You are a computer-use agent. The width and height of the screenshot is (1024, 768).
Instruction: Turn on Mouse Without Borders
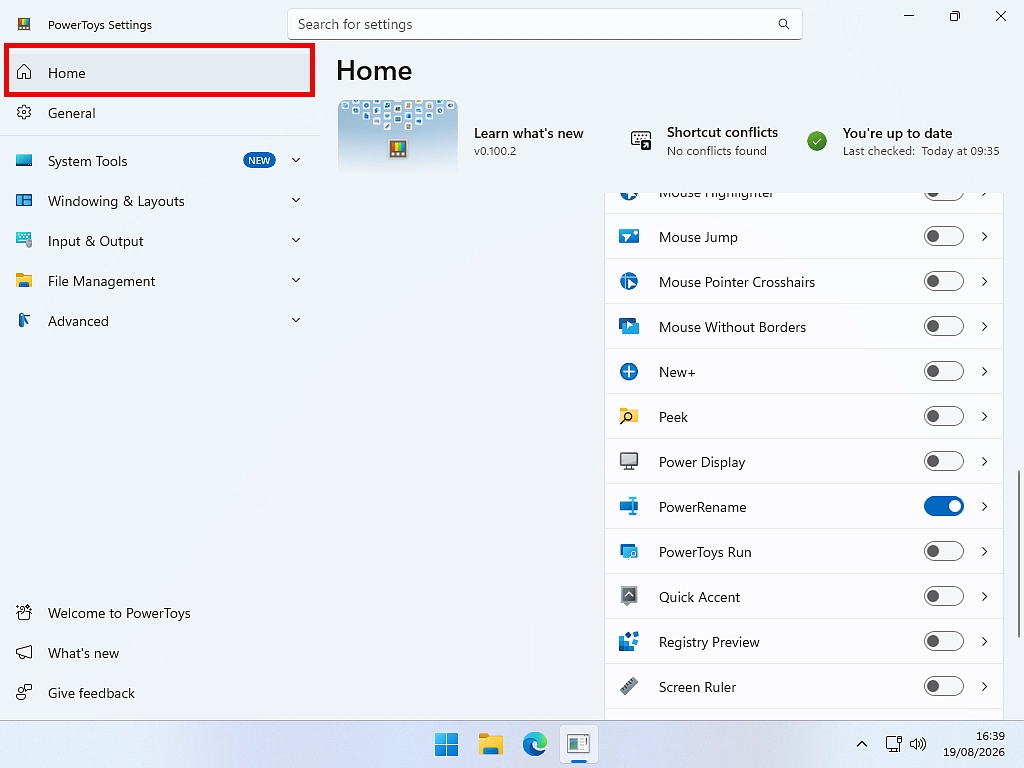944,327
